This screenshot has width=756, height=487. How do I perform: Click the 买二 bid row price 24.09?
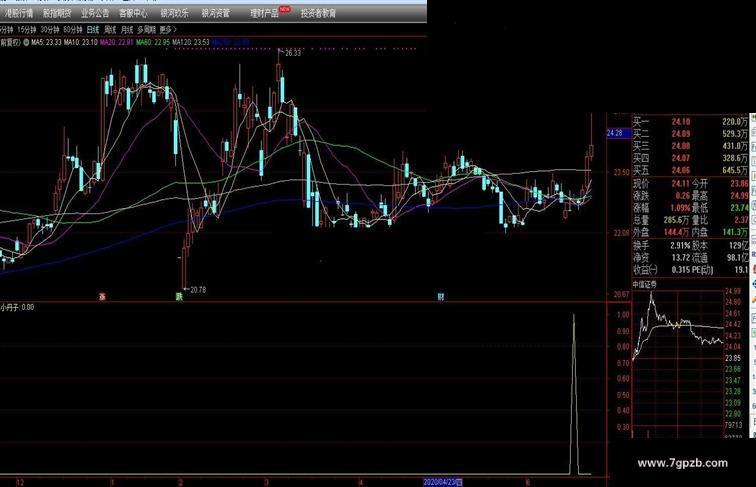pyautogui.click(x=681, y=134)
